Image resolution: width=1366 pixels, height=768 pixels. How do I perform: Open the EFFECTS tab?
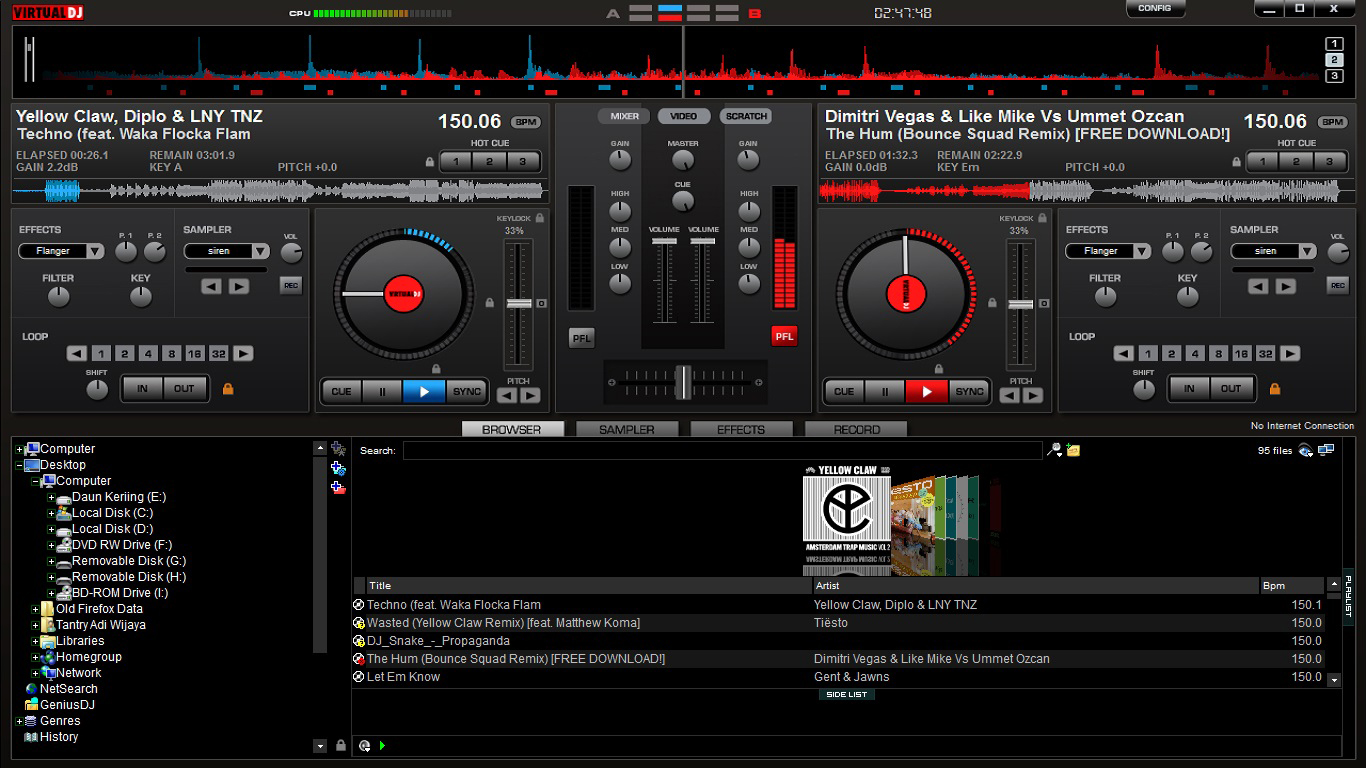point(741,429)
